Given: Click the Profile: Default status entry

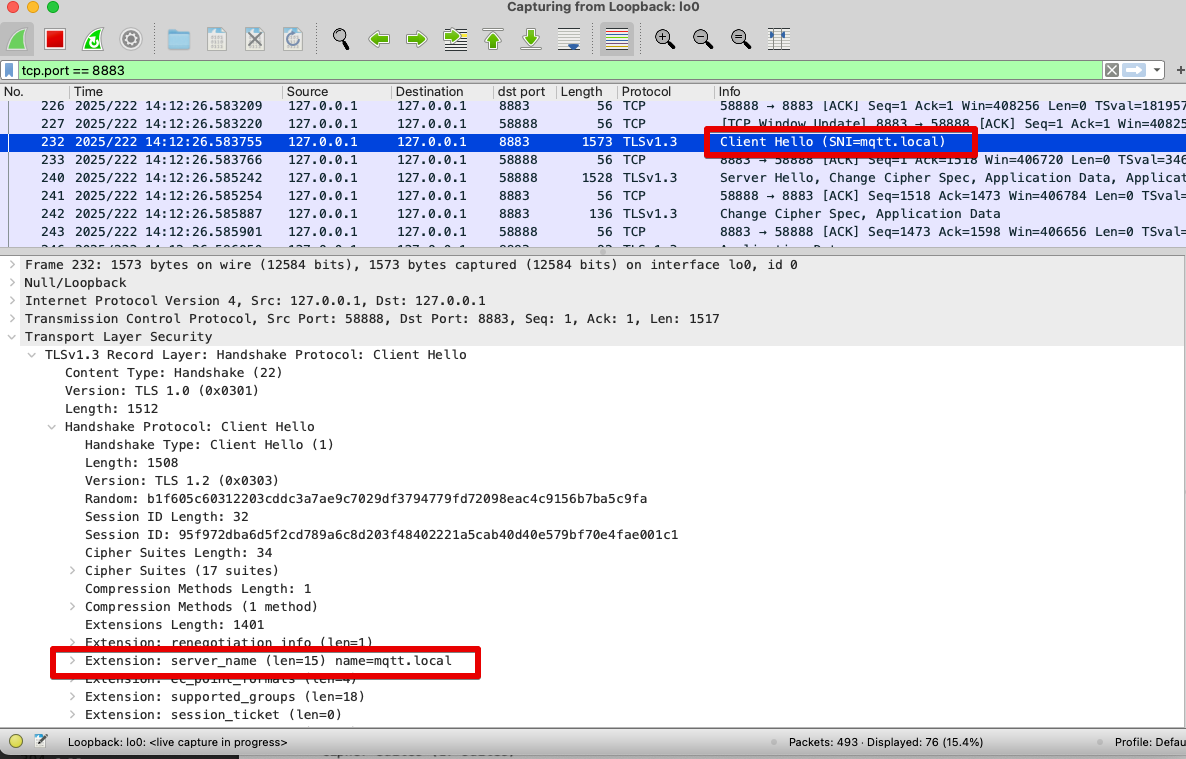Looking at the screenshot, I should (x=1150, y=742).
